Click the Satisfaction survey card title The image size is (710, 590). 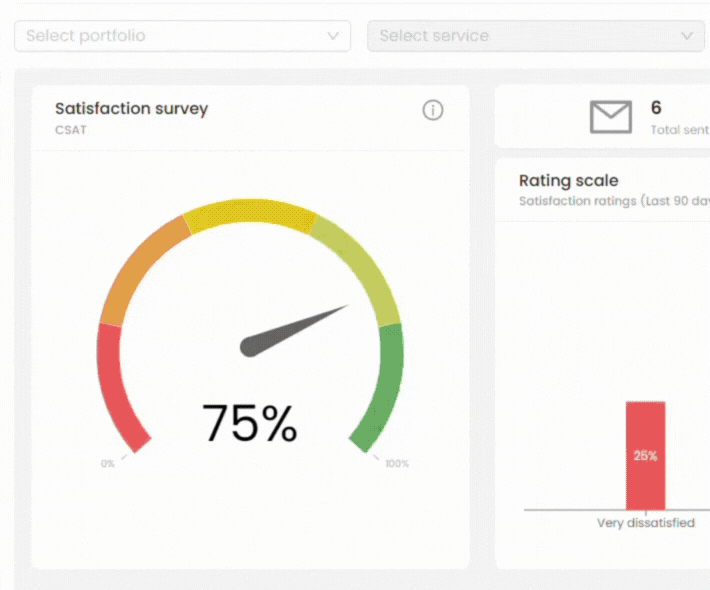pyautogui.click(x=132, y=109)
